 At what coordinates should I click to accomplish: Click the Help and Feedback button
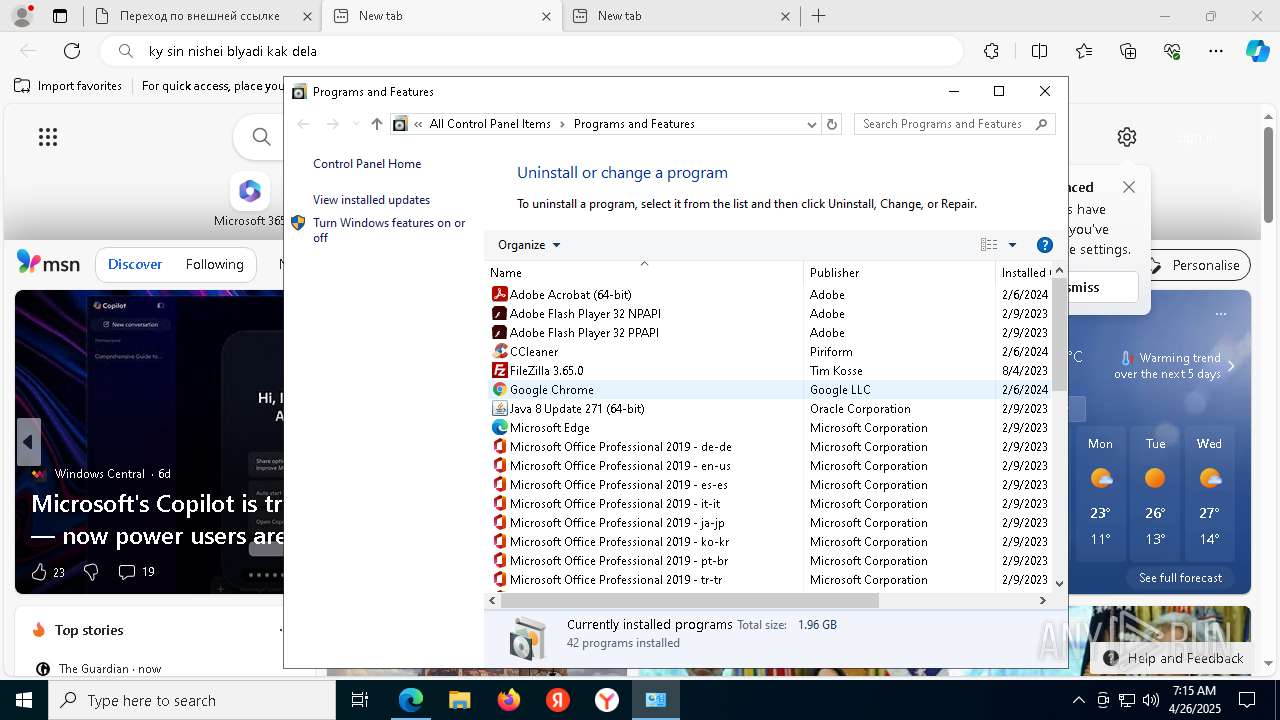(x=1174, y=658)
